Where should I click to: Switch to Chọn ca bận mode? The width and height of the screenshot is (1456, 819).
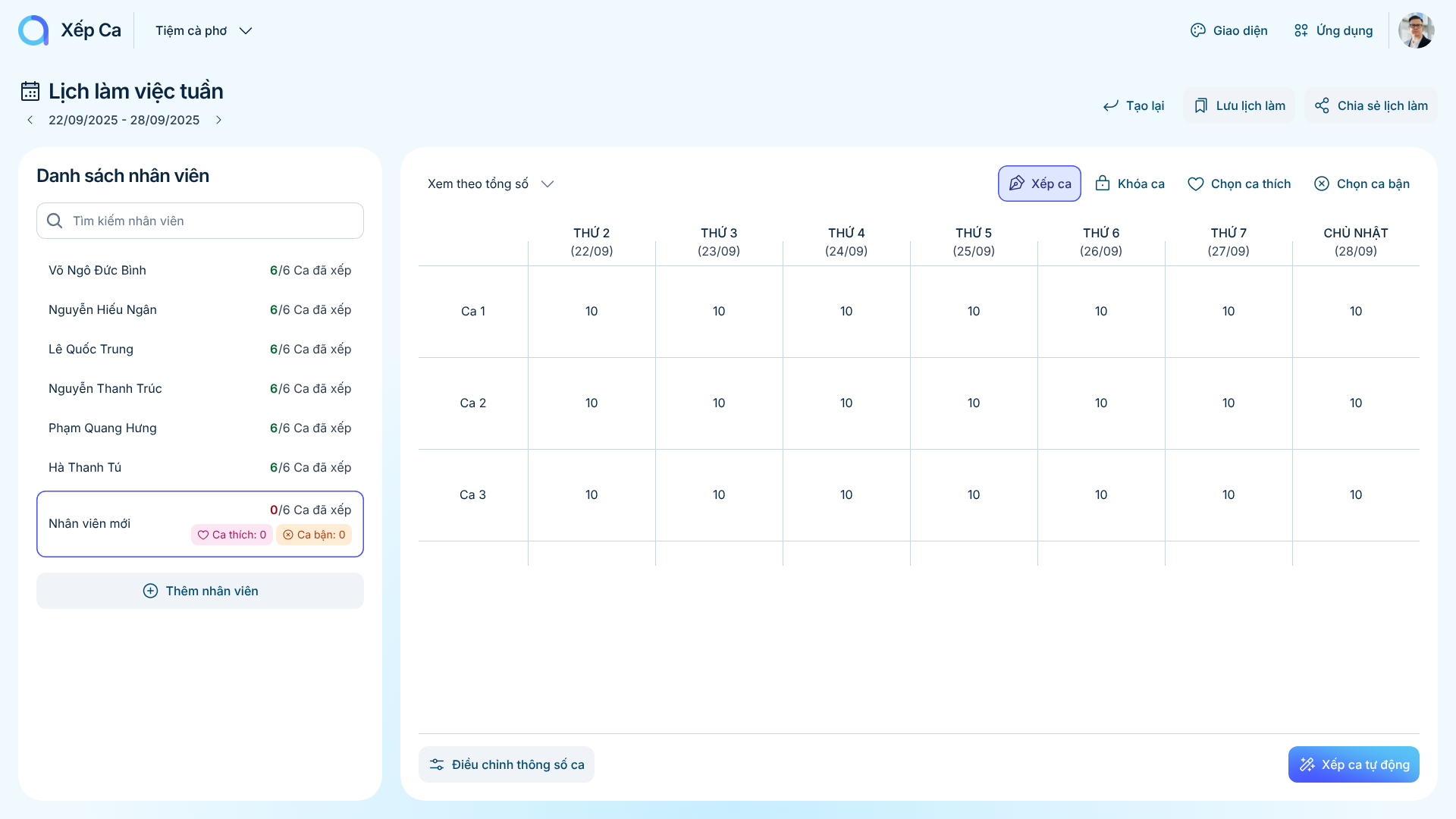tap(1362, 184)
